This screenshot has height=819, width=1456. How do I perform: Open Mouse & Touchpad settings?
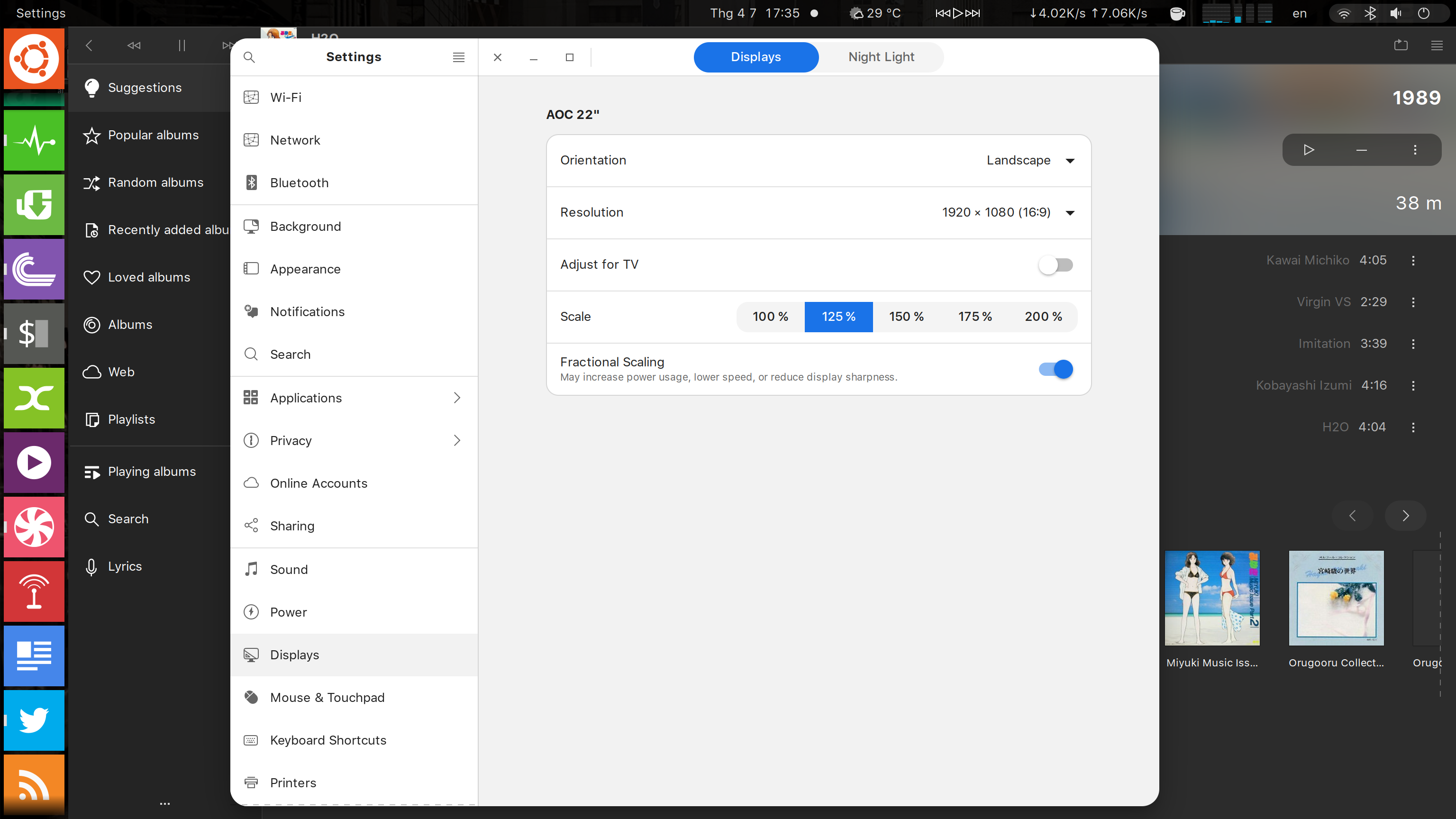tap(355, 698)
